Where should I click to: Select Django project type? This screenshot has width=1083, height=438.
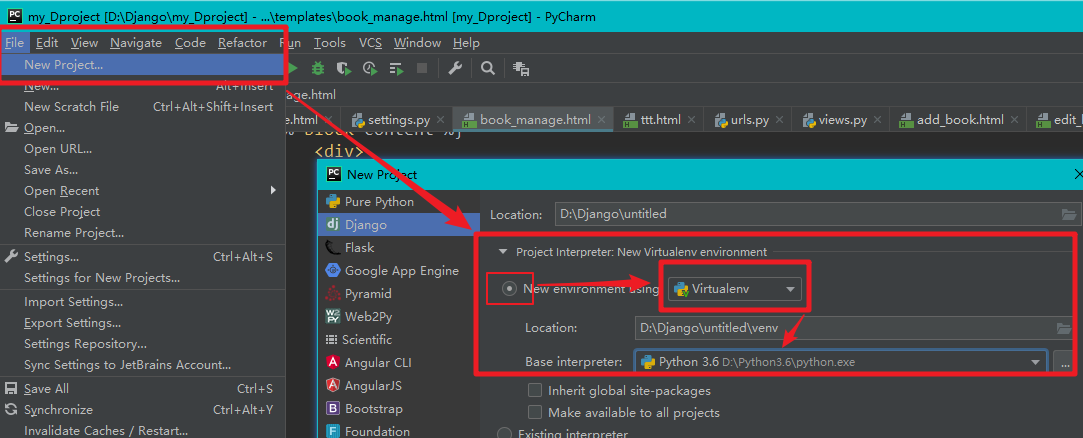click(365, 225)
